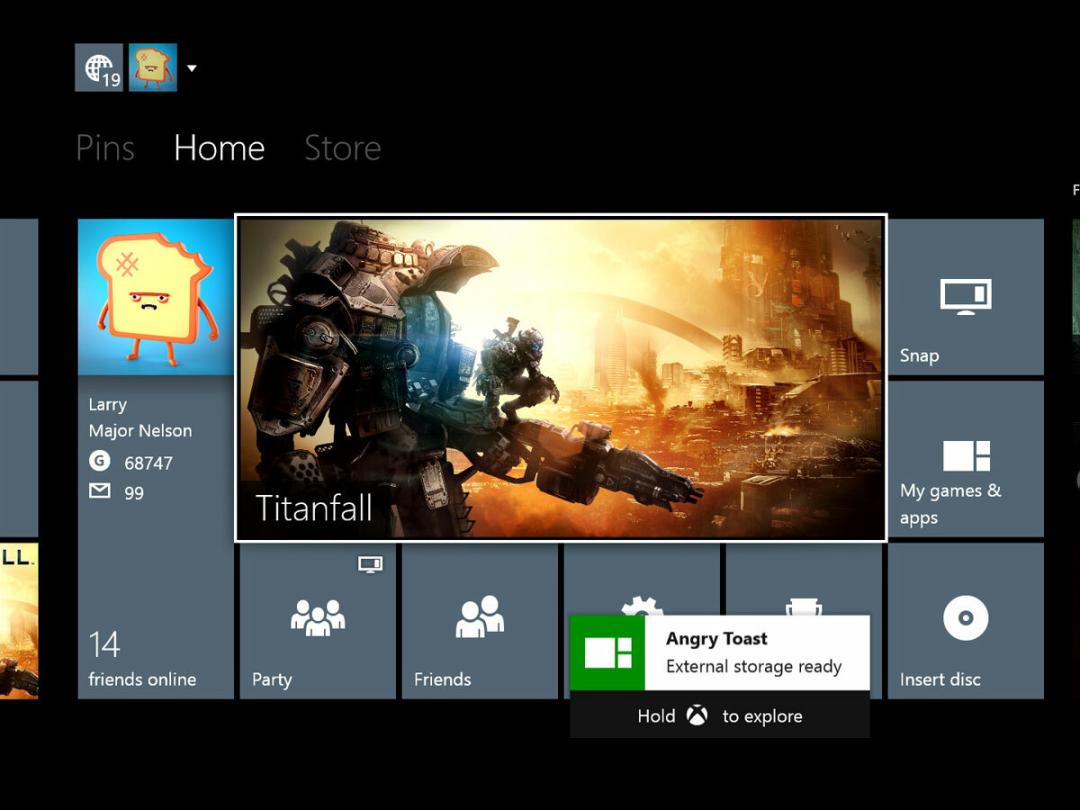Click the 99 messages count
The width and height of the screenshot is (1080, 810).
pyautogui.click(x=134, y=493)
